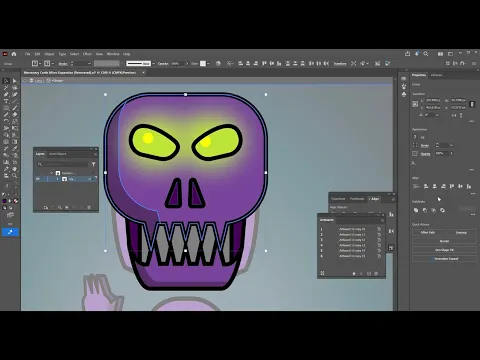Select artboard row 6 in Artboards panel
This screenshot has width=480, height=360.
point(350,256)
